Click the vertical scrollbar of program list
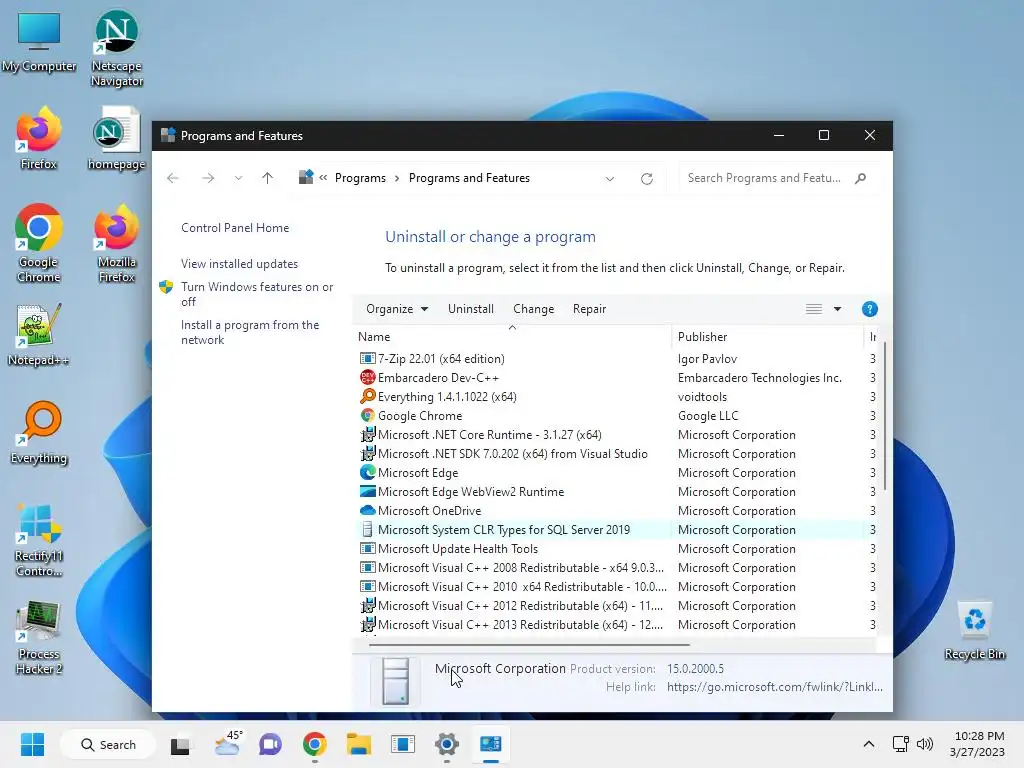The height and width of the screenshot is (768, 1024). [885, 415]
